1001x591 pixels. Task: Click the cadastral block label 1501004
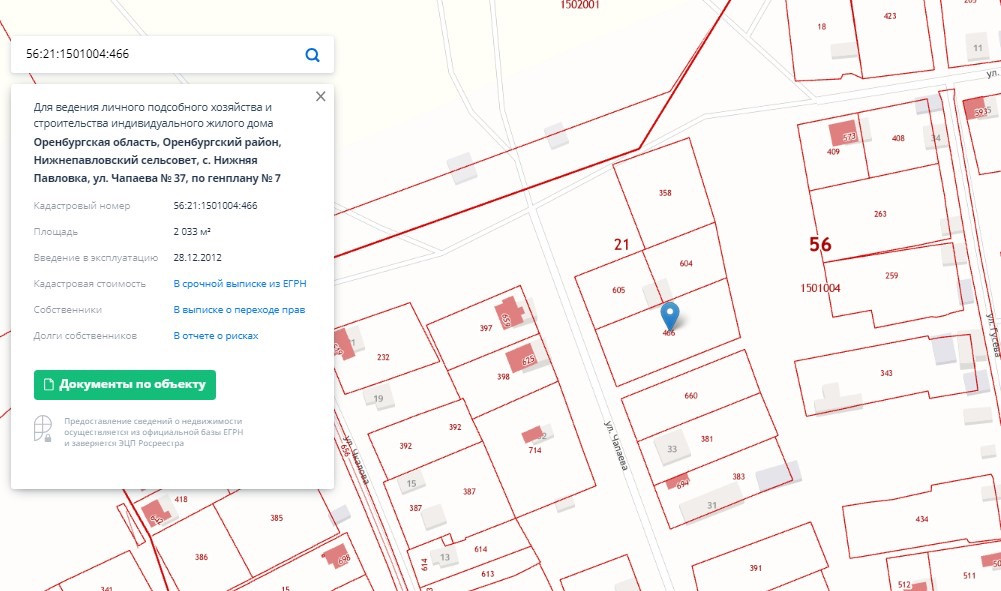pos(820,288)
